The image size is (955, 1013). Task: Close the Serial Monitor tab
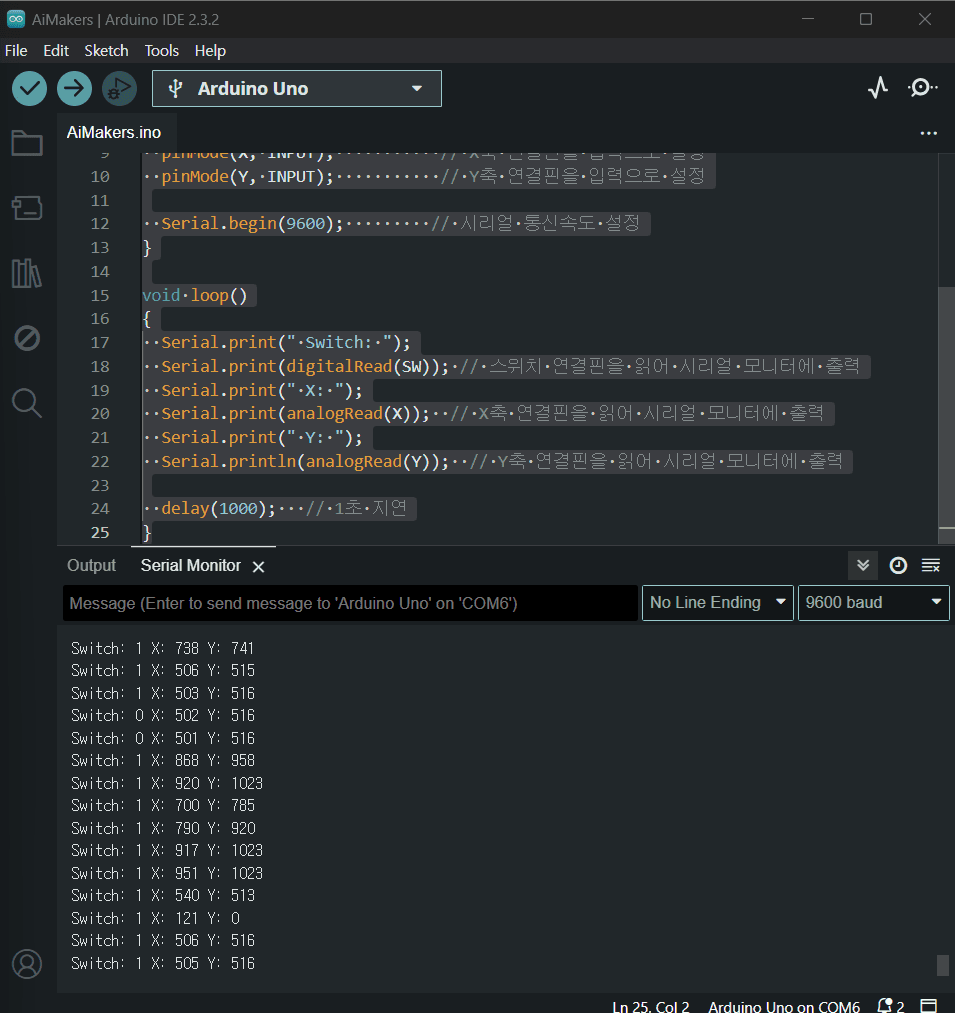[258, 567]
